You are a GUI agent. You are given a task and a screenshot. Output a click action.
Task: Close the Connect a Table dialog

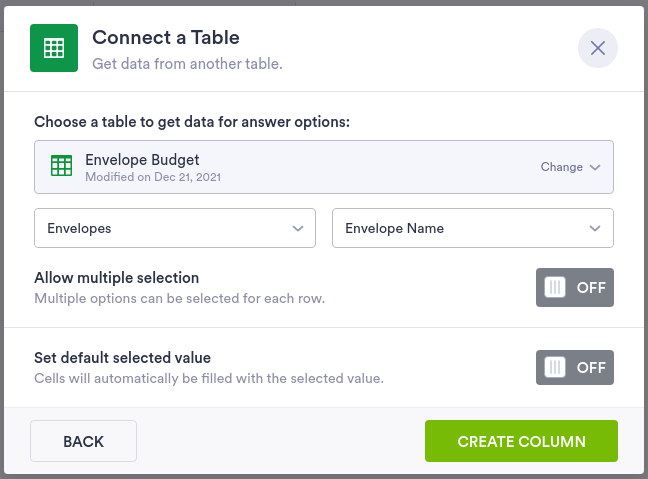(598, 48)
